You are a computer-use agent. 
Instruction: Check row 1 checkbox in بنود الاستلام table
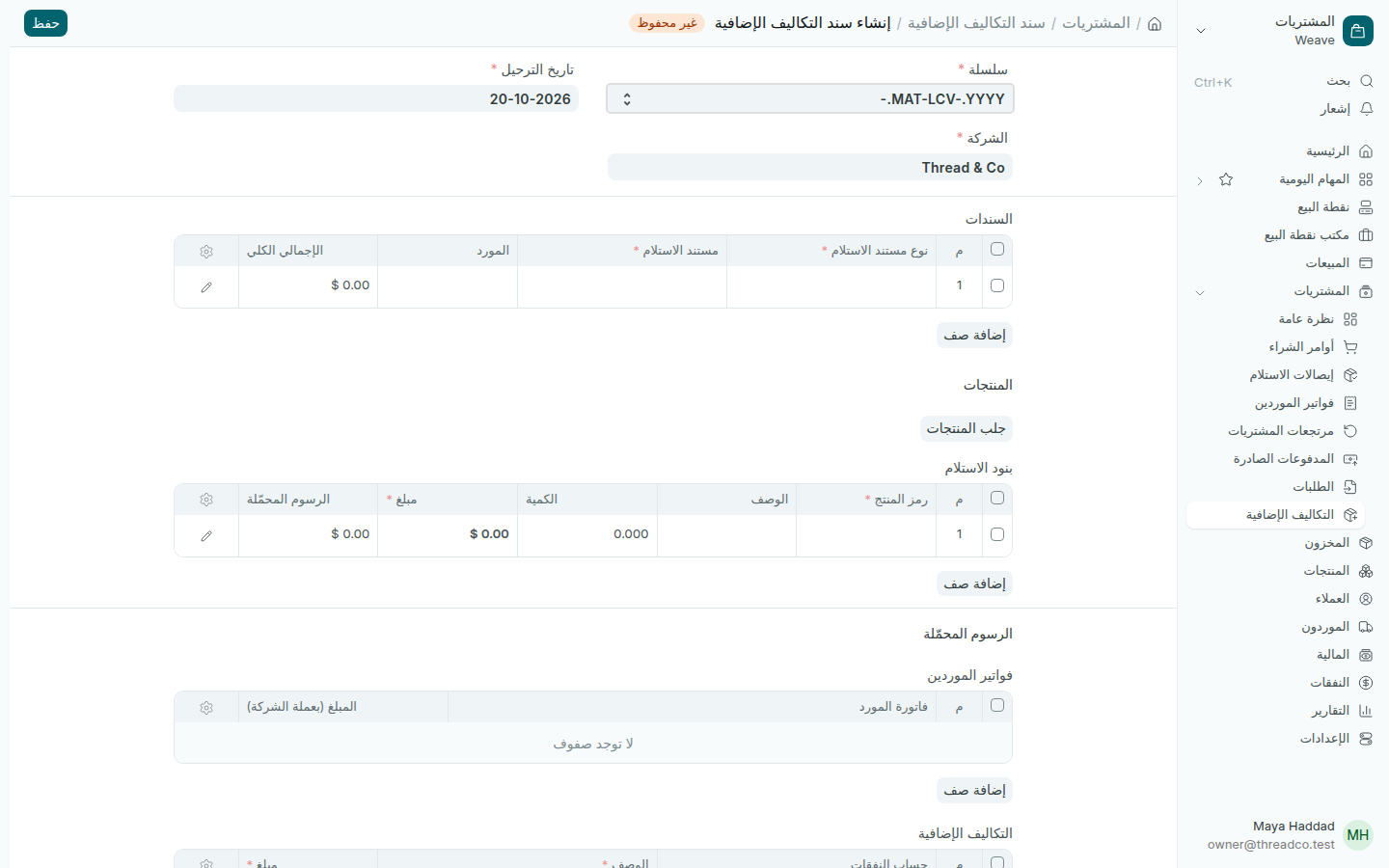click(x=997, y=534)
